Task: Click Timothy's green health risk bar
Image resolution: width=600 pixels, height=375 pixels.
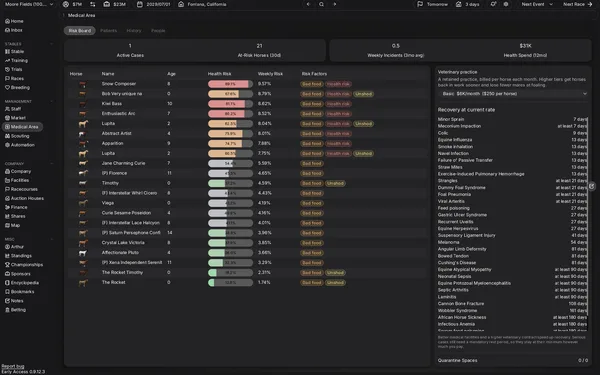Action: (x=230, y=183)
